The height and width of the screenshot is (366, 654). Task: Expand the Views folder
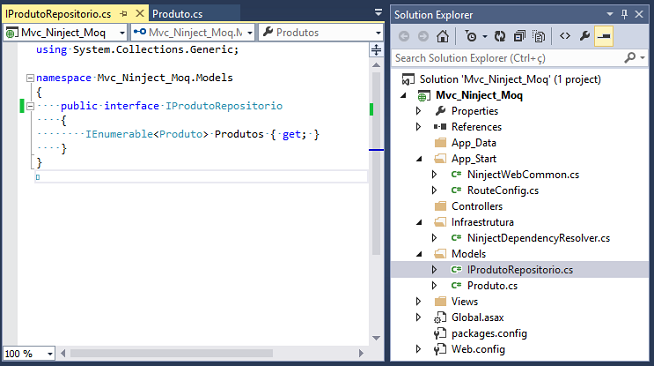click(x=418, y=301)
